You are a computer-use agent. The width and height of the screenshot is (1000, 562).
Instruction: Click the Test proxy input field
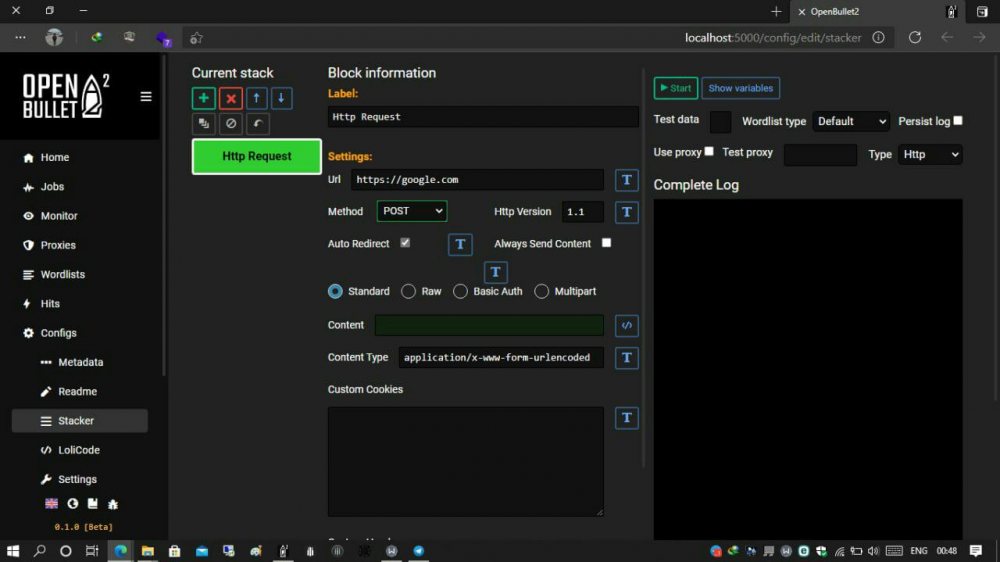pyautogui.click(x=820, y=154)
